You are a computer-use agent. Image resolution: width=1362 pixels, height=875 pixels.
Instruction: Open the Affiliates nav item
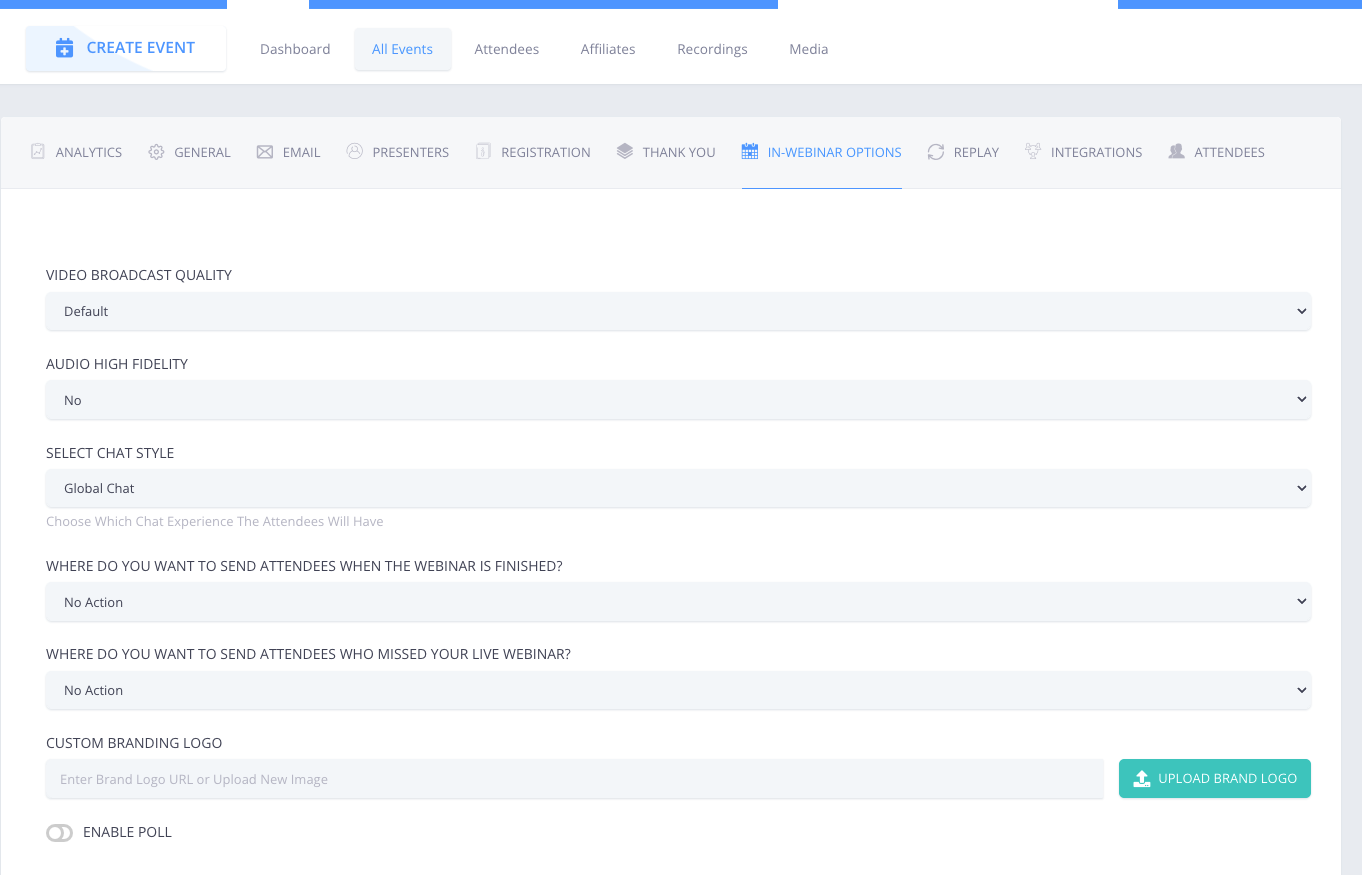coord(608,49)
